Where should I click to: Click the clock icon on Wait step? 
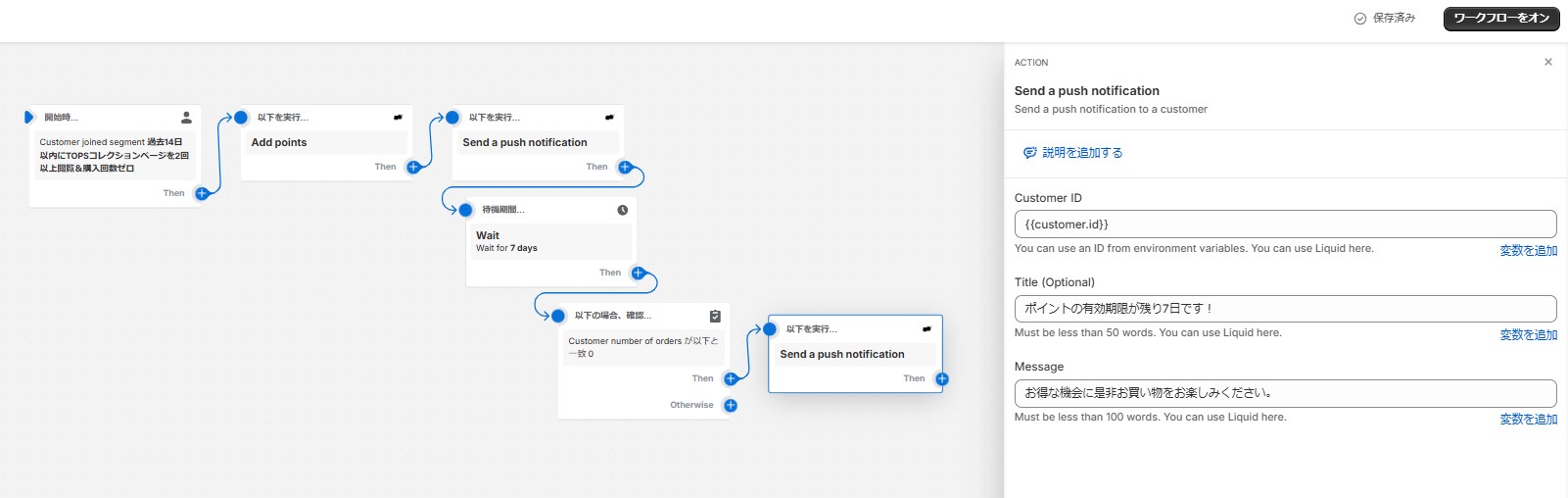click(622, 210)
